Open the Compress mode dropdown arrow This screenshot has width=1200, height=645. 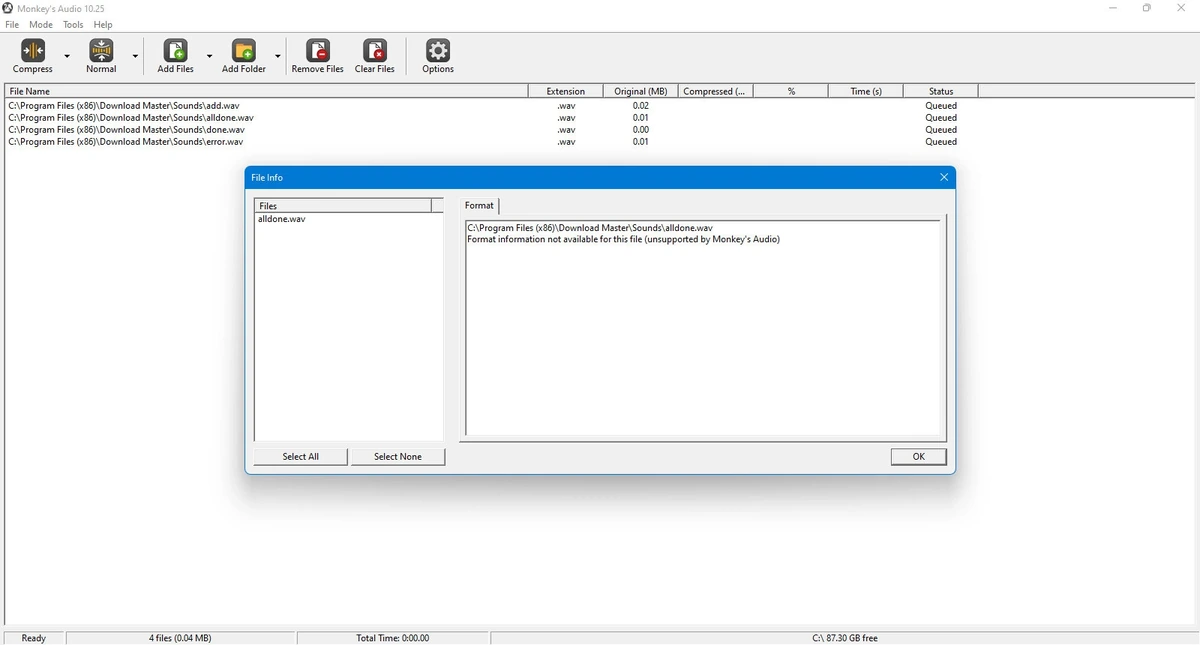point(67,56)
